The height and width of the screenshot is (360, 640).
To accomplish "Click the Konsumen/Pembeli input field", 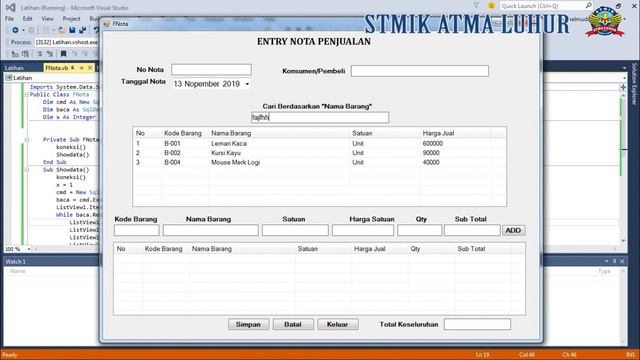I will (420, 71).
